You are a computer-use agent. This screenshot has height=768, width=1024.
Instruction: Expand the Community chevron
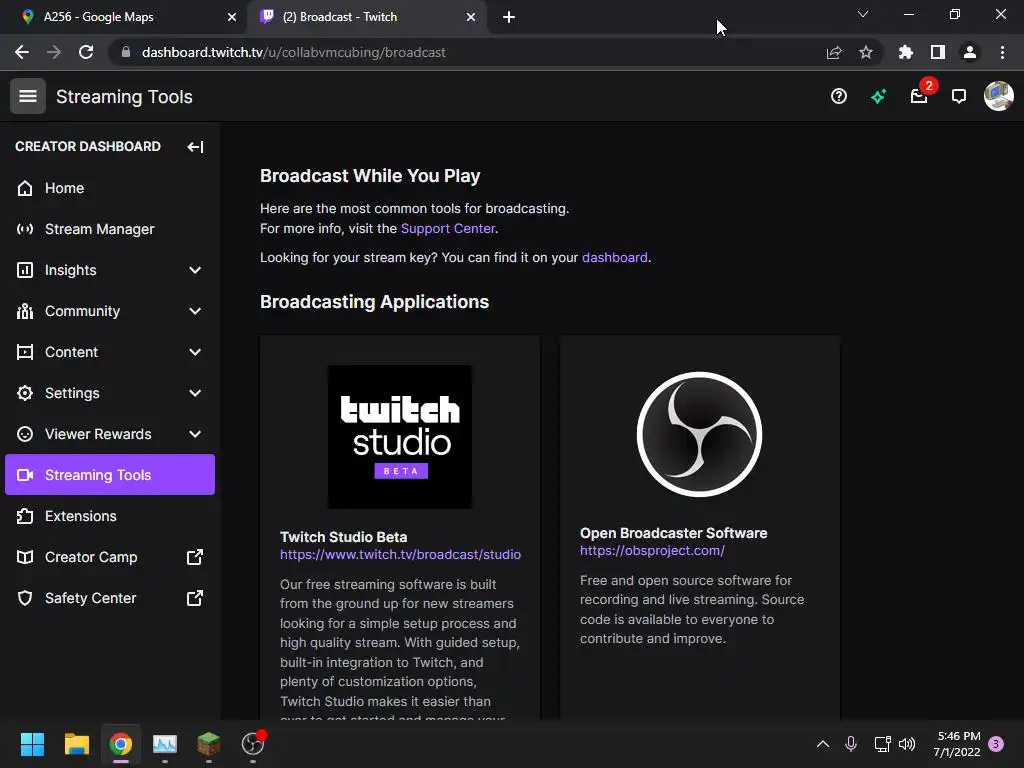tap(195, 312)
